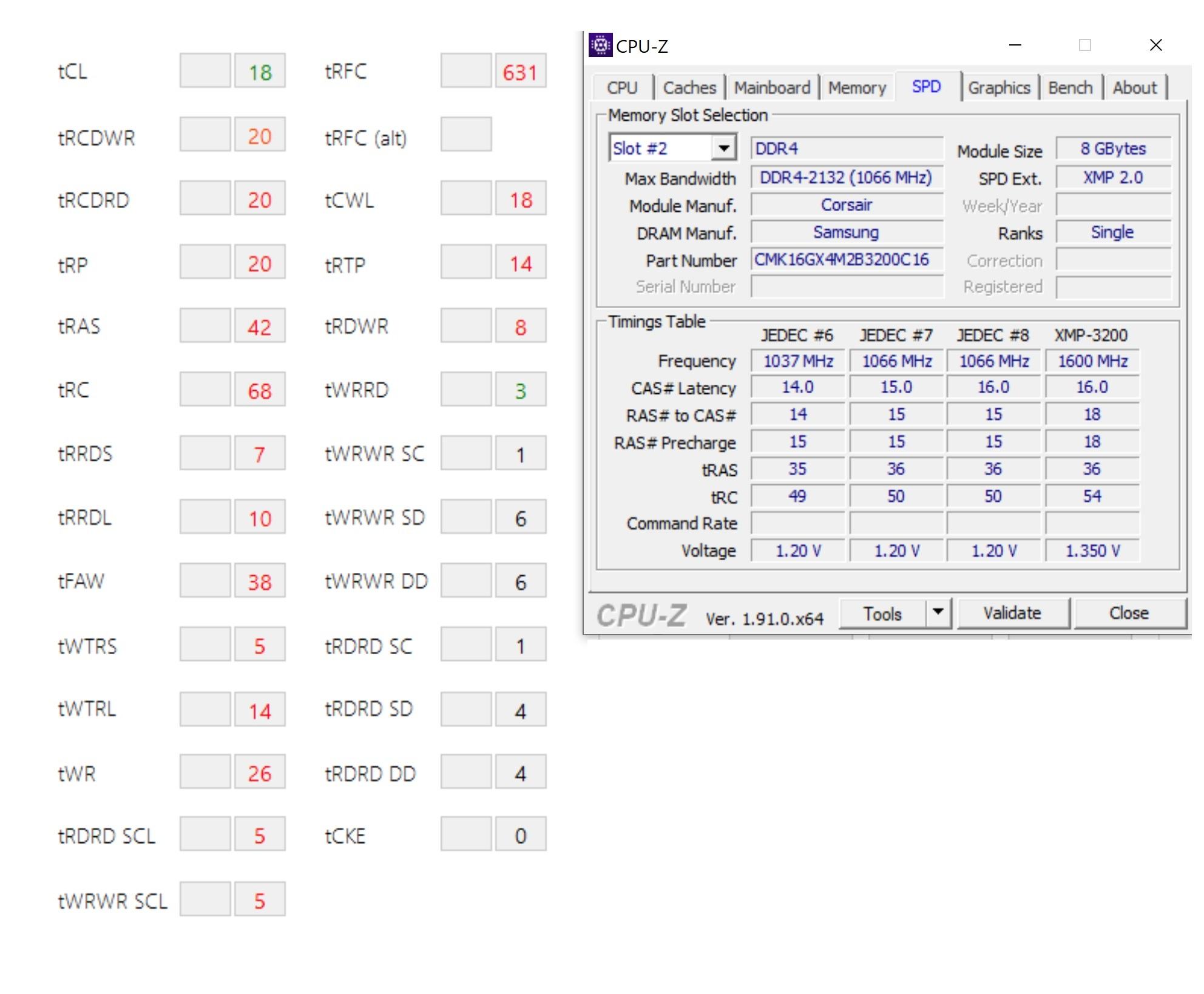Click the DRAM Manuf. Samsung field

847,232
